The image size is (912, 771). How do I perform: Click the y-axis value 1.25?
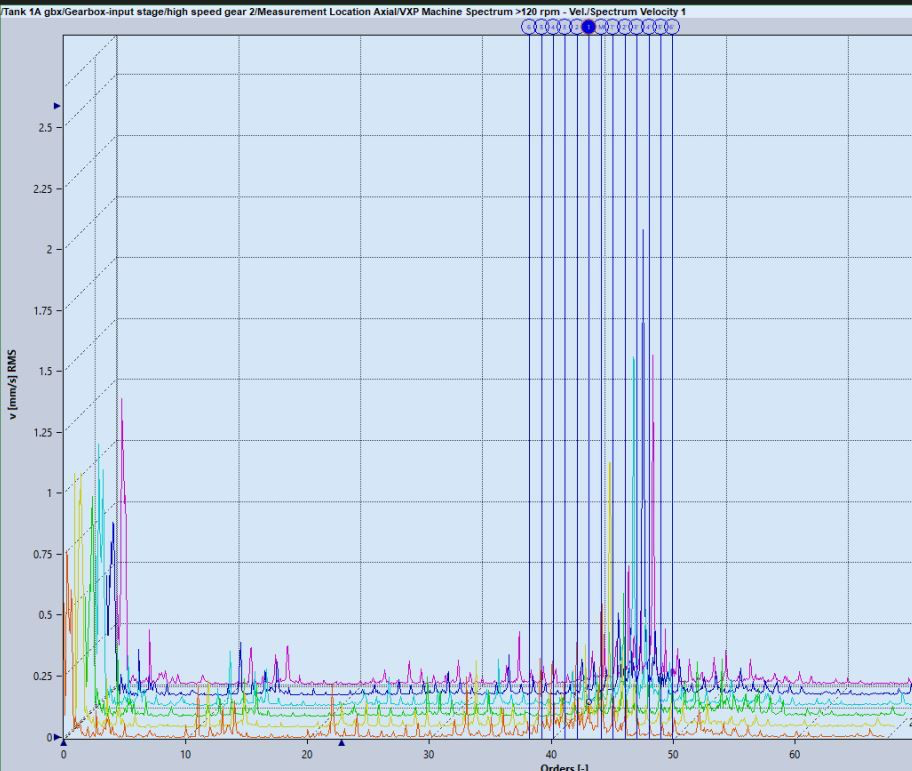click(x=42, y=433)
